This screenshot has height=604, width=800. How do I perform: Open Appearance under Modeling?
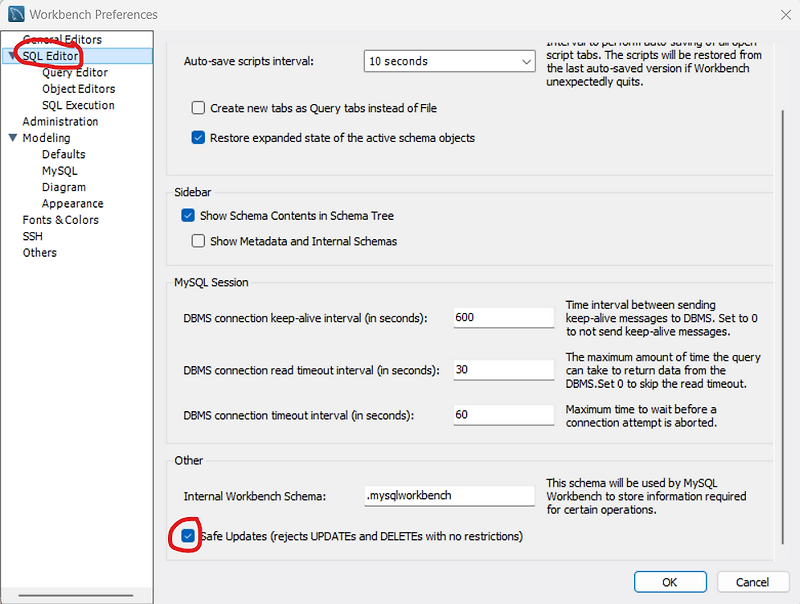point(72,204)
